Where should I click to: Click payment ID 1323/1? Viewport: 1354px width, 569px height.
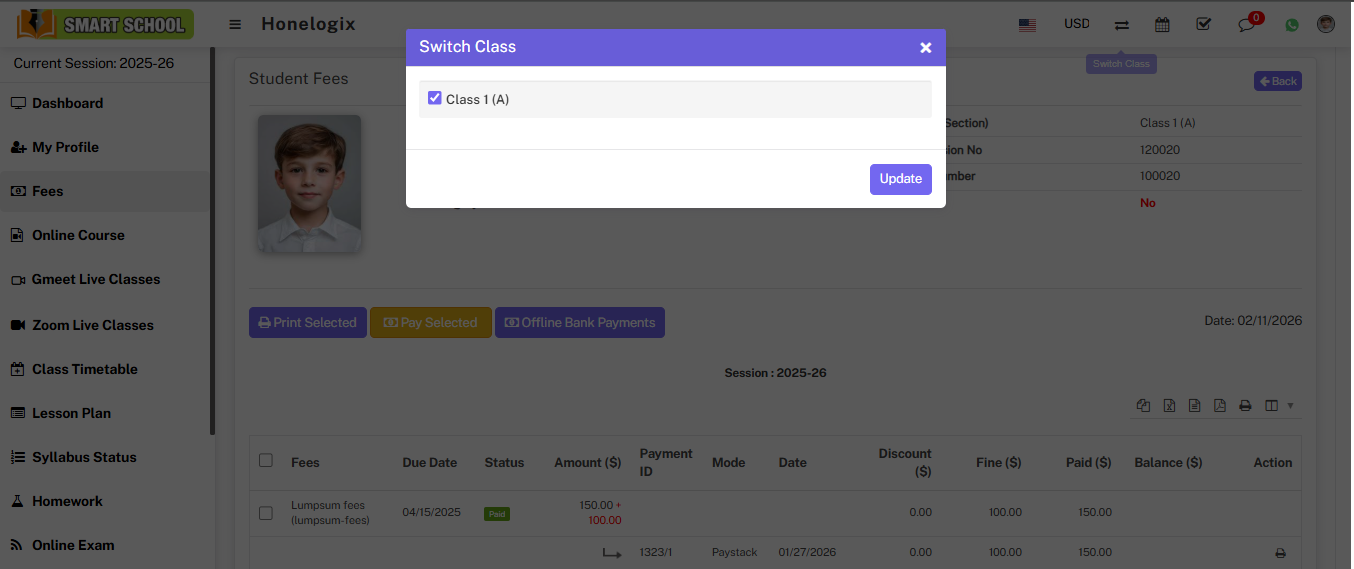pos(654,552)
